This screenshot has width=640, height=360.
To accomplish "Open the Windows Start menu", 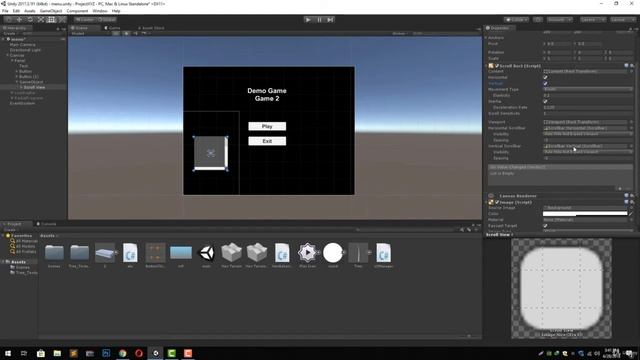I will point(8,353).
